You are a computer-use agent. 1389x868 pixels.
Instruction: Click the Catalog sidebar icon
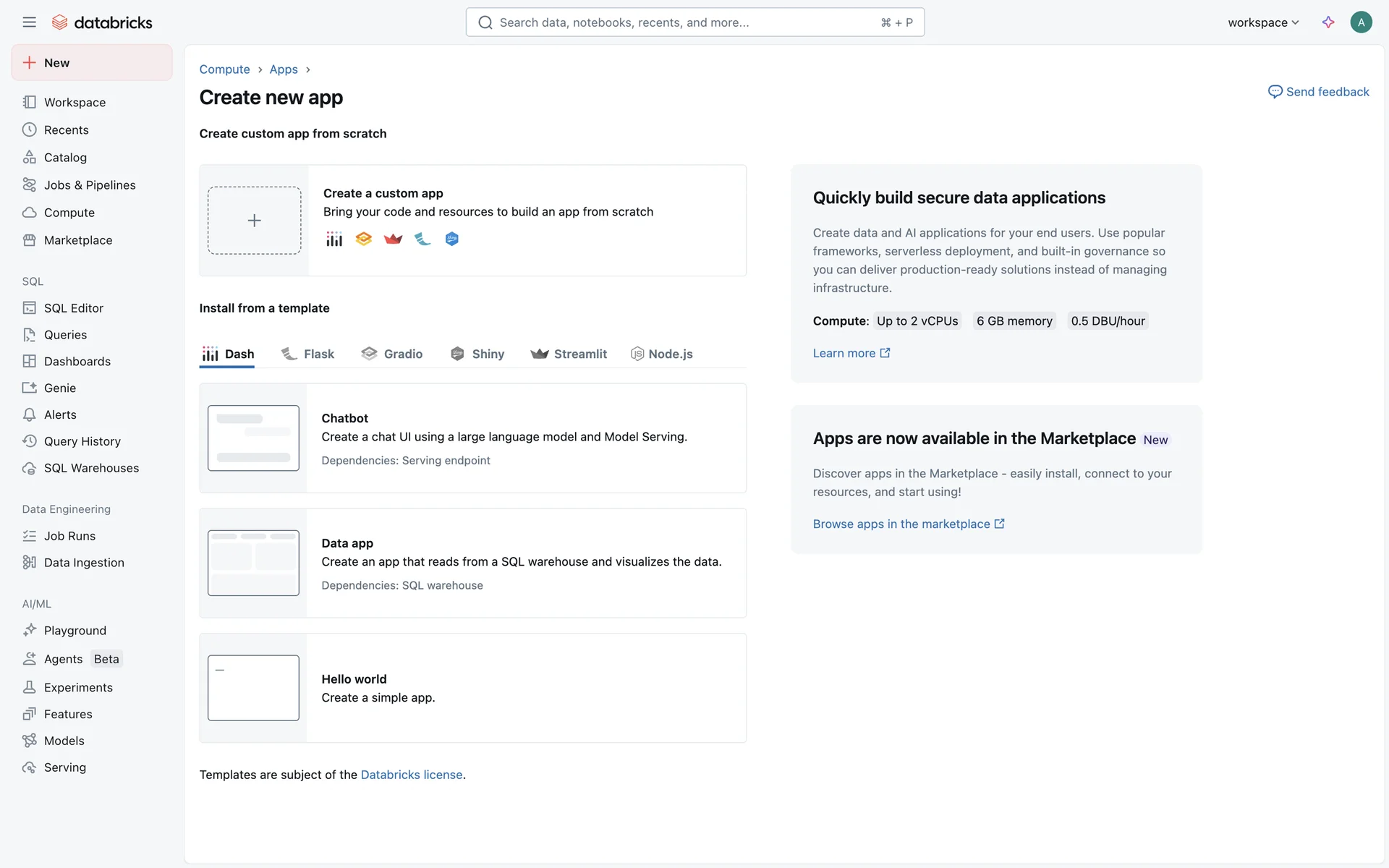29,158
